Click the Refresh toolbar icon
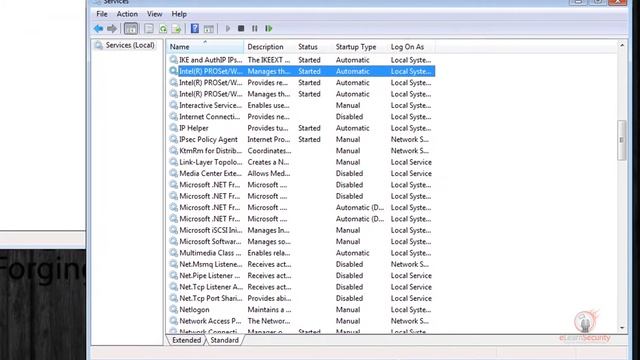 (163, 29)
